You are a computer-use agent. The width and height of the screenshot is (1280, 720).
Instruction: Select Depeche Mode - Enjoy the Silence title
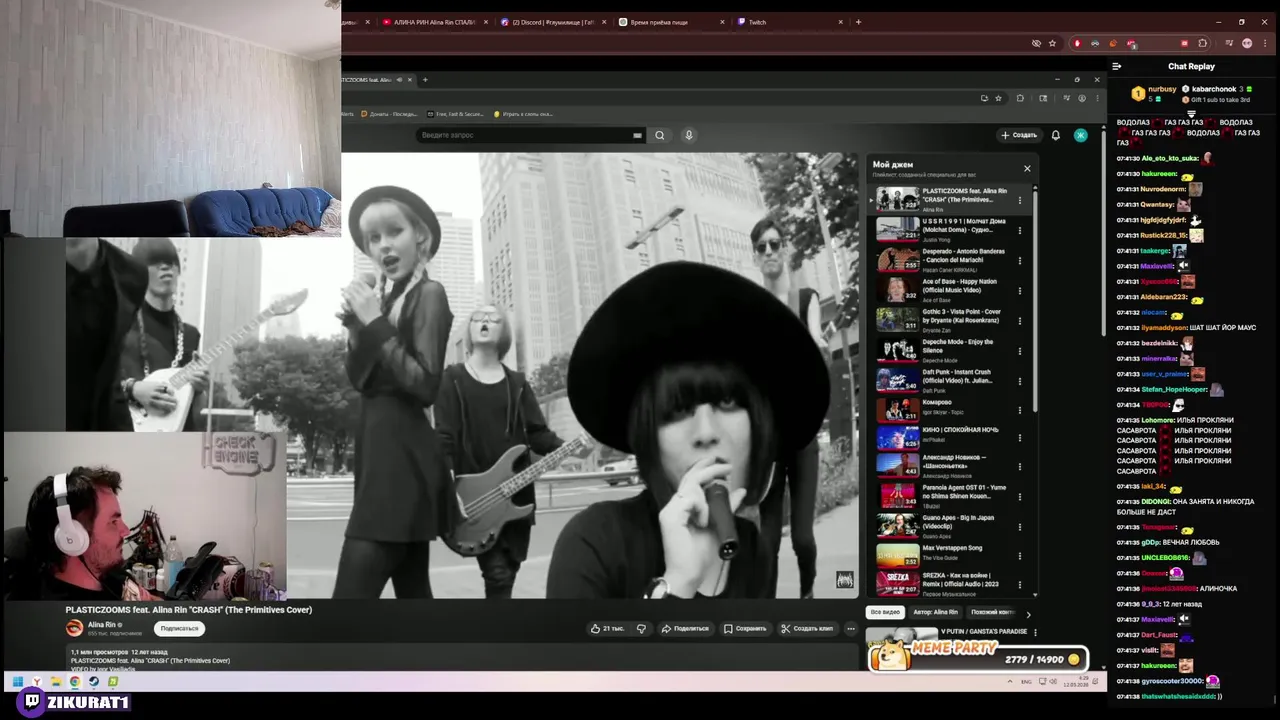pos(958,345)
